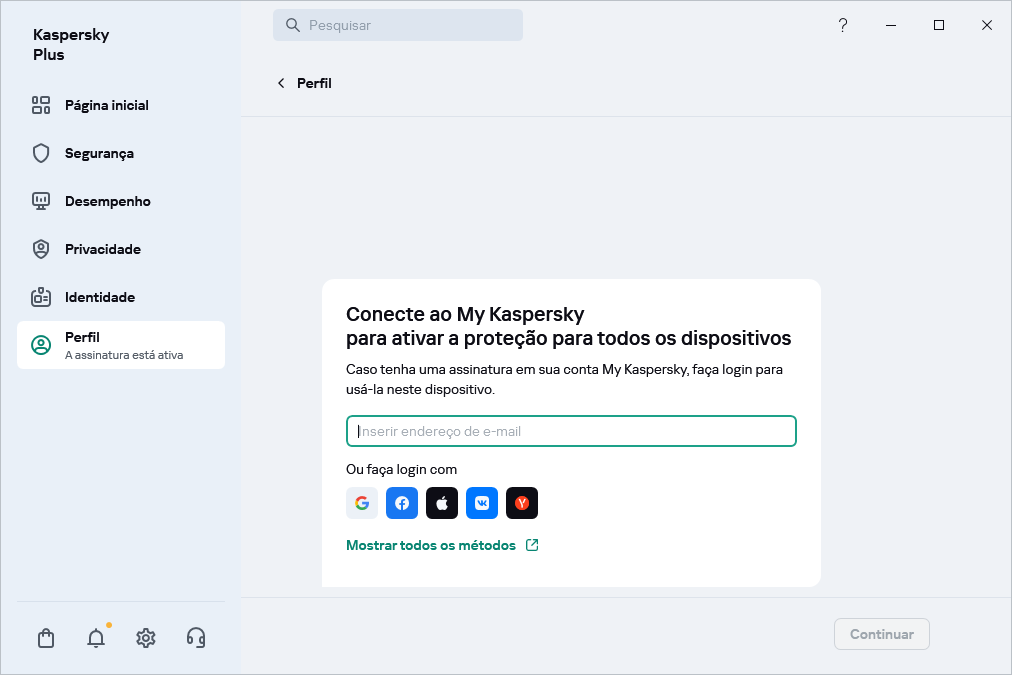Open application settings via gear icon

[145, 637]
